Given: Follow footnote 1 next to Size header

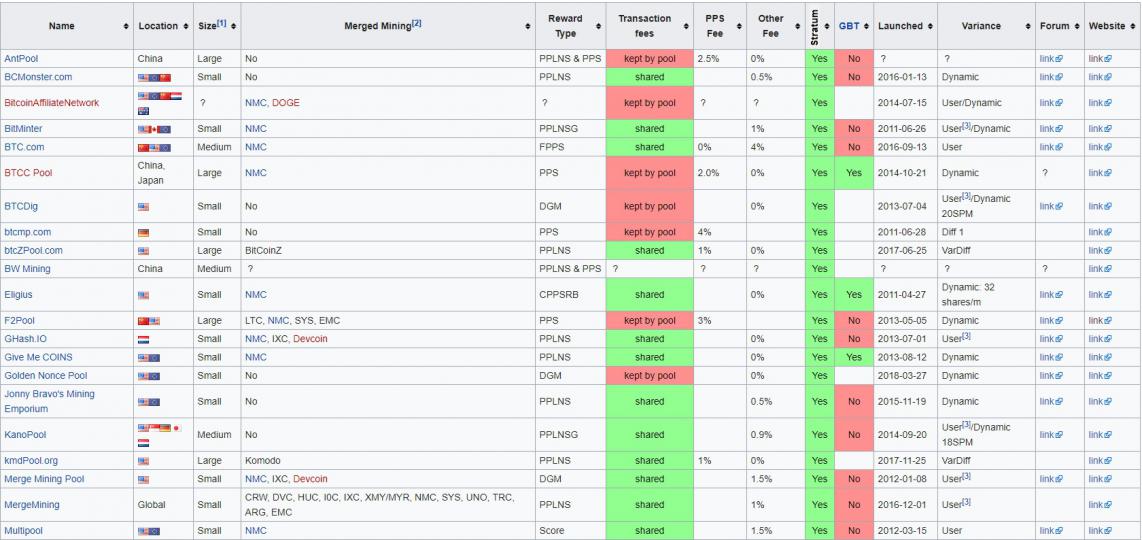Looking at the screenshot, I should pos(223,23).
